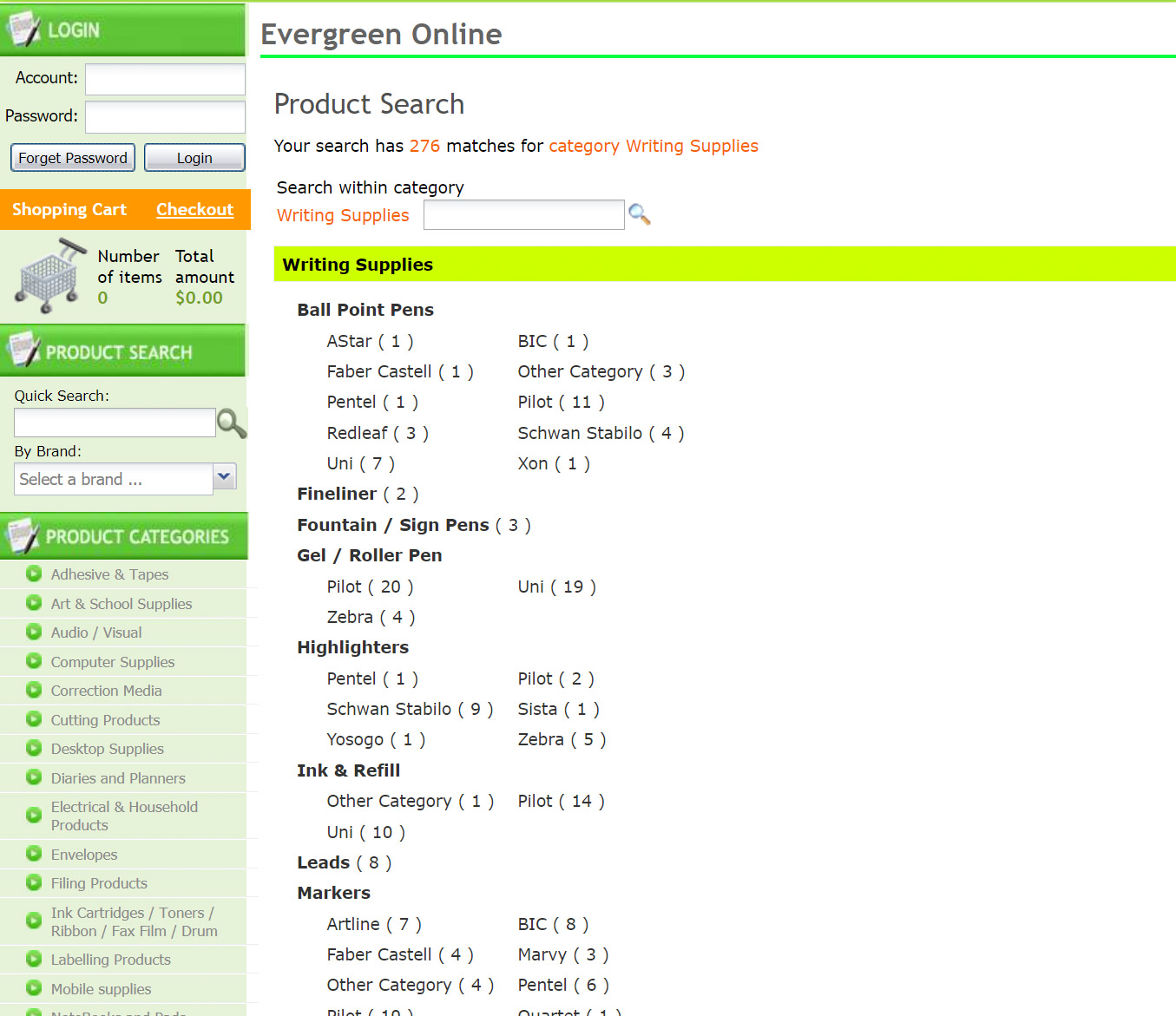Click the green bullet beside Adhesive & Tapes

tap(34, 574)
